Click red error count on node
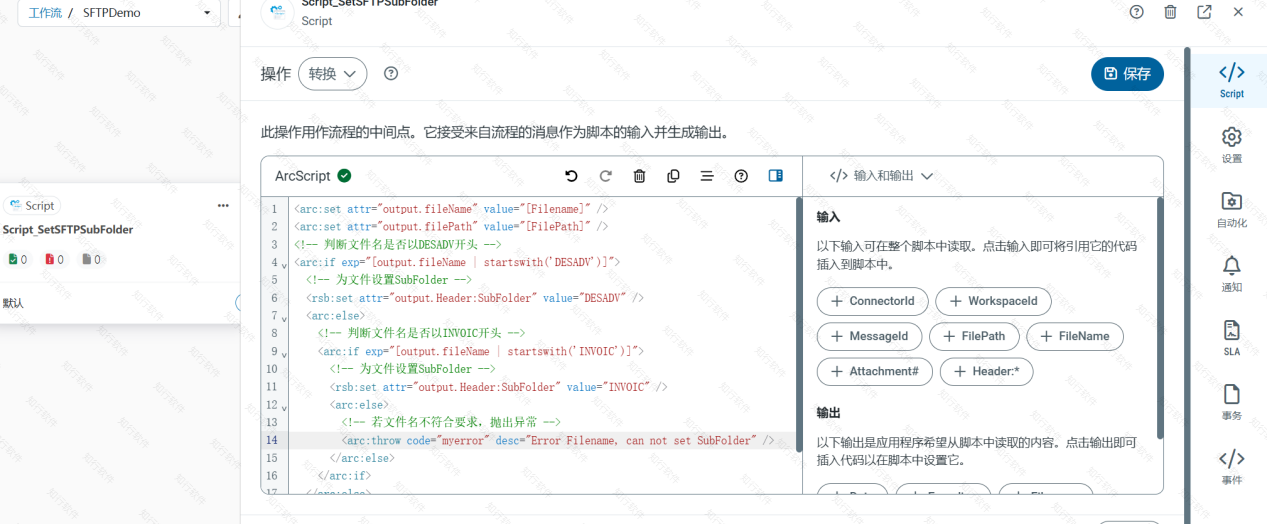This screenshot has width=1267, height=524. pyautogui.click(x=55, y=259)
